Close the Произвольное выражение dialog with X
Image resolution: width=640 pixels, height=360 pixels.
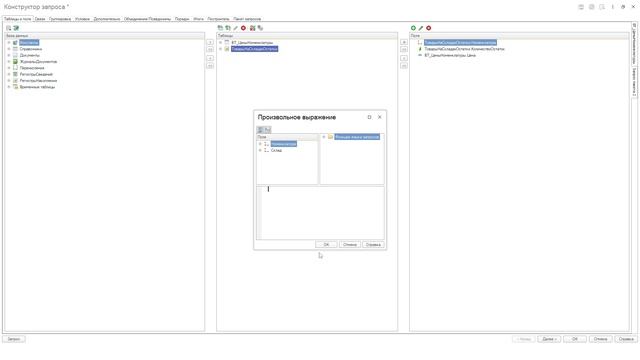click(380, 117)
